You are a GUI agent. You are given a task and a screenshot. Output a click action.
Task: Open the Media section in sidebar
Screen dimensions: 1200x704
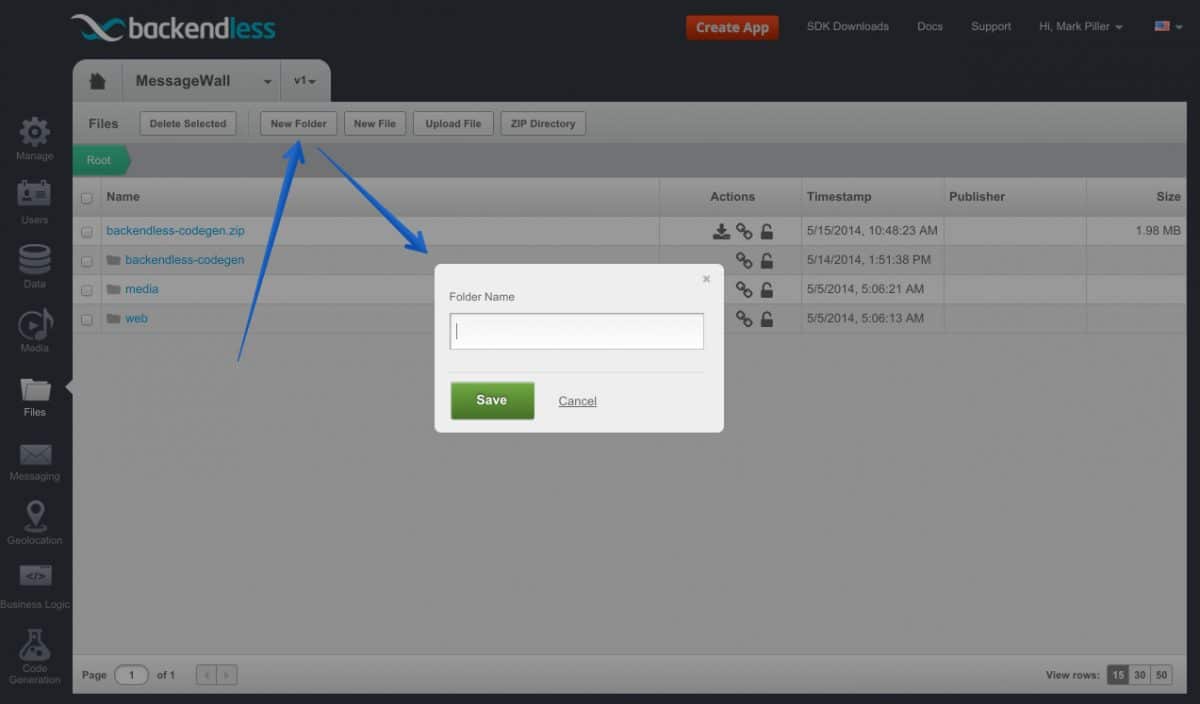(34, 330)
